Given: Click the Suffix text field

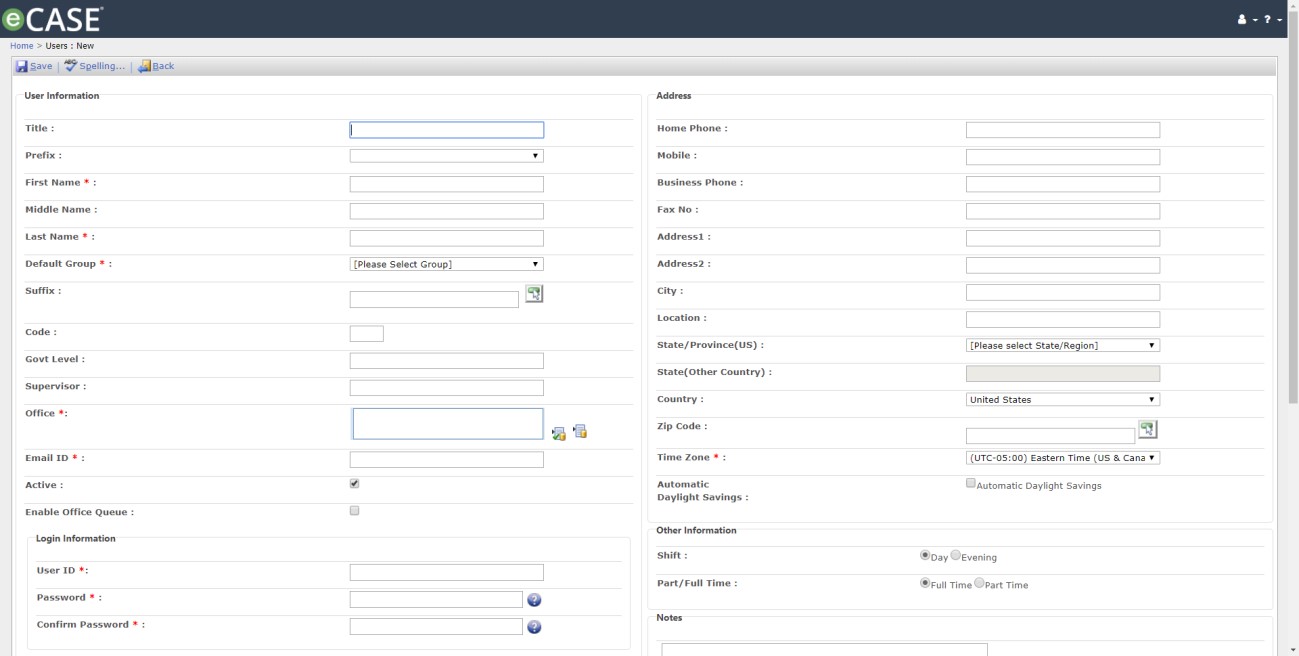Looking at the screenshot, I should (x=434, y=299).
